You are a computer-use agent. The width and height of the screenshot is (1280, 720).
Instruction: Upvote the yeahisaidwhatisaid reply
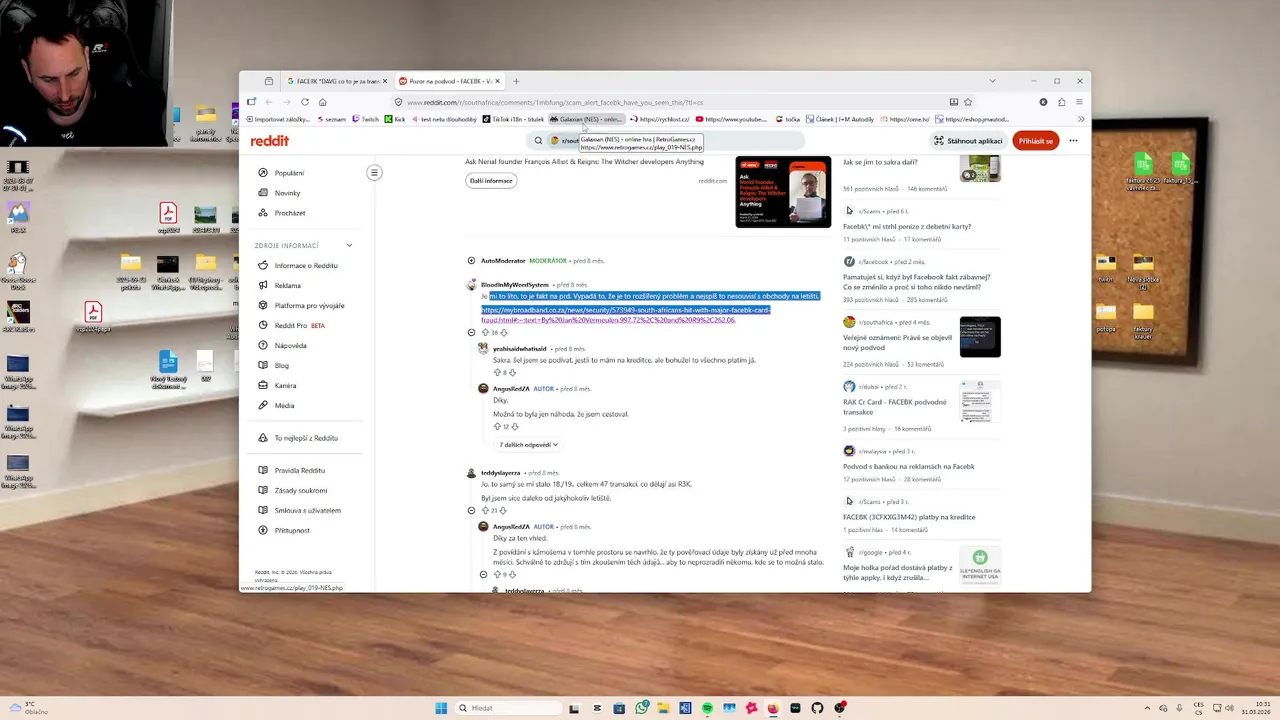click(x=497, y=373)
